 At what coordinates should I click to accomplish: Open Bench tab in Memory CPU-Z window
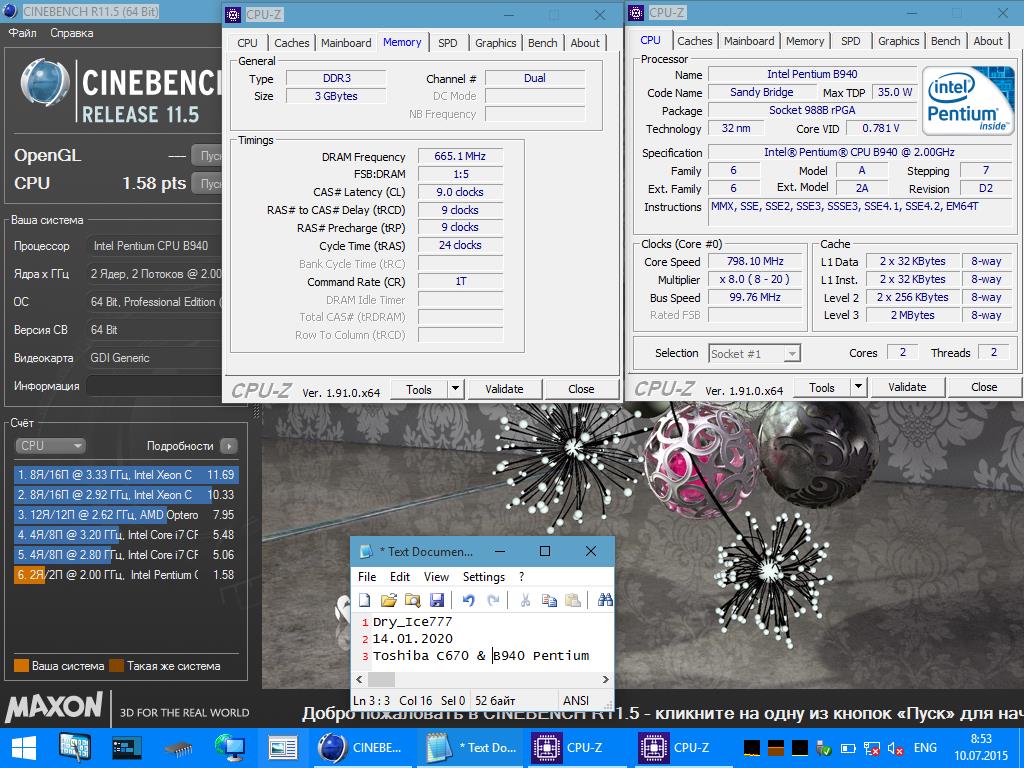[543, 43]
